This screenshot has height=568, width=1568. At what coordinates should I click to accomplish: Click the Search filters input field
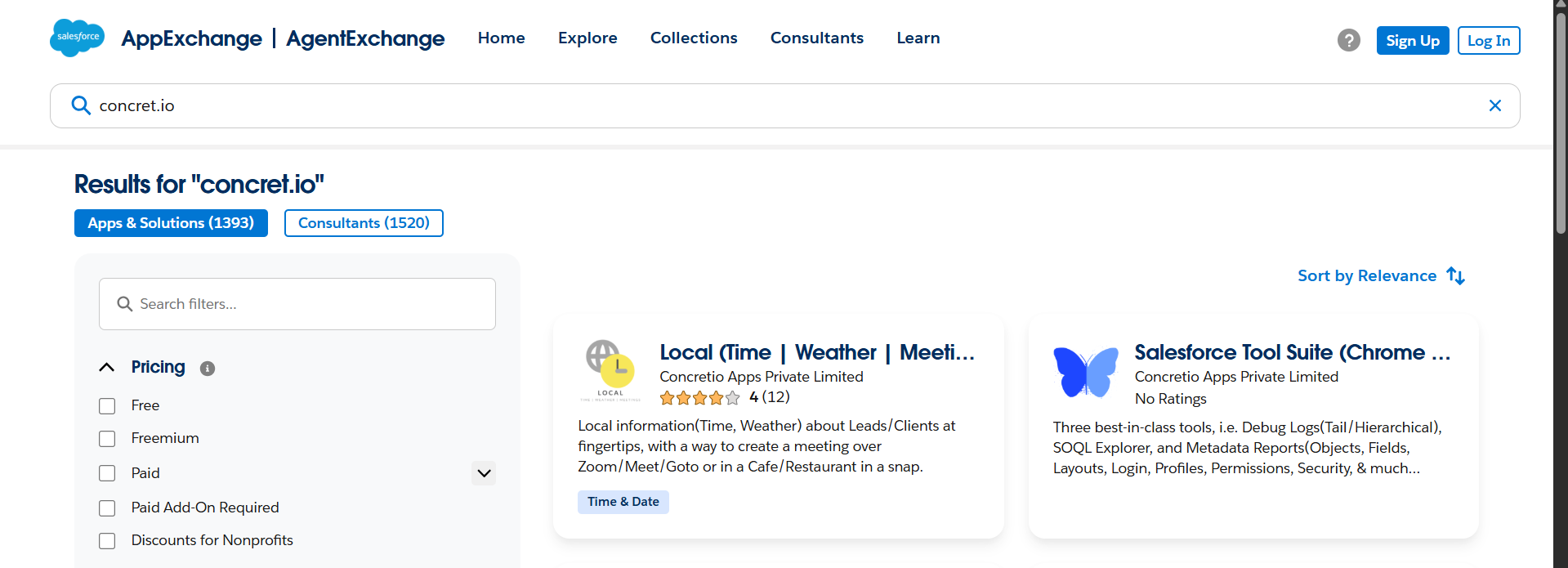(x=297, y=304)
